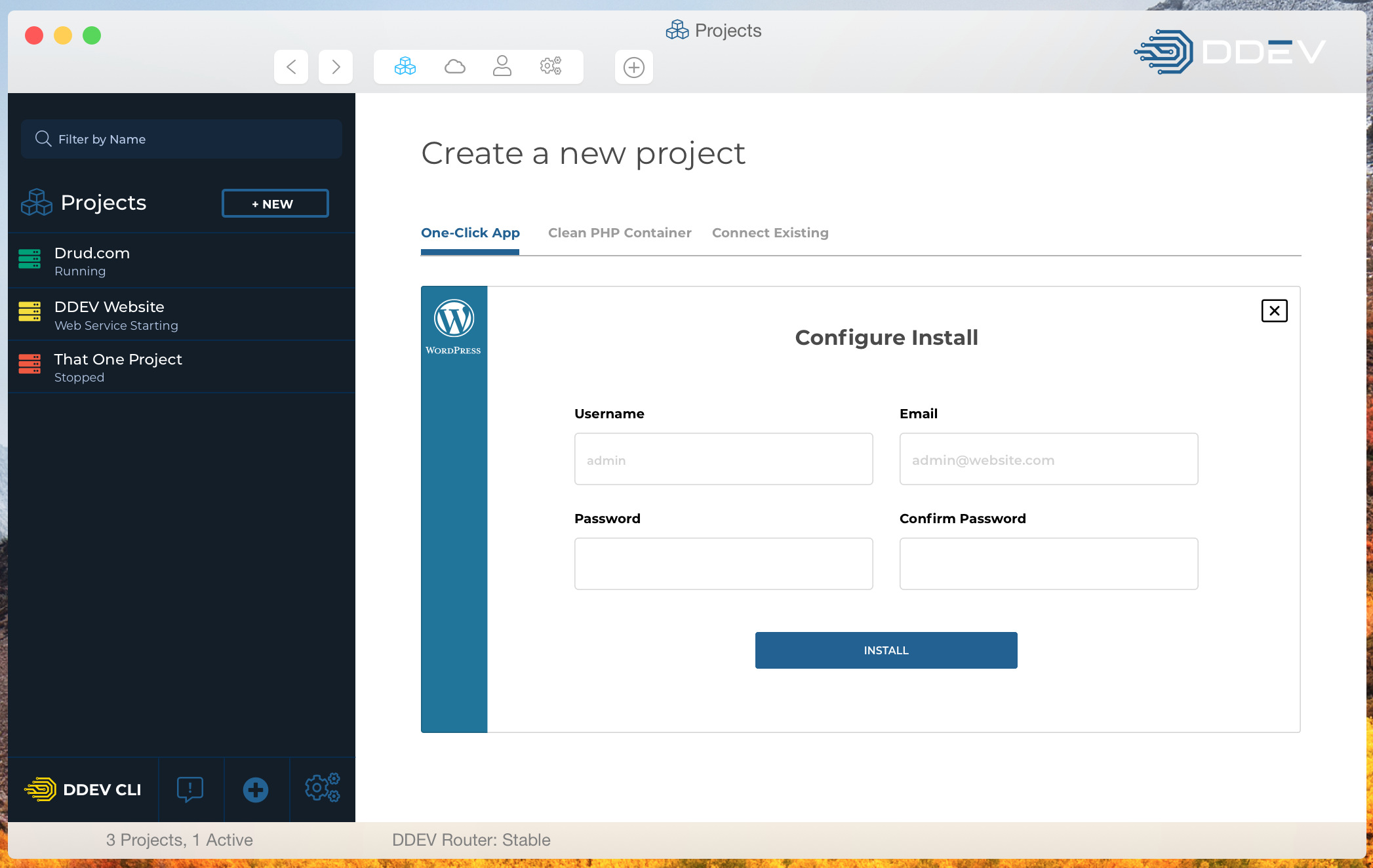Click the back navigation arrow
Image resolution: width=1373 pixels, height=868 pixels.
click(290, 66)
